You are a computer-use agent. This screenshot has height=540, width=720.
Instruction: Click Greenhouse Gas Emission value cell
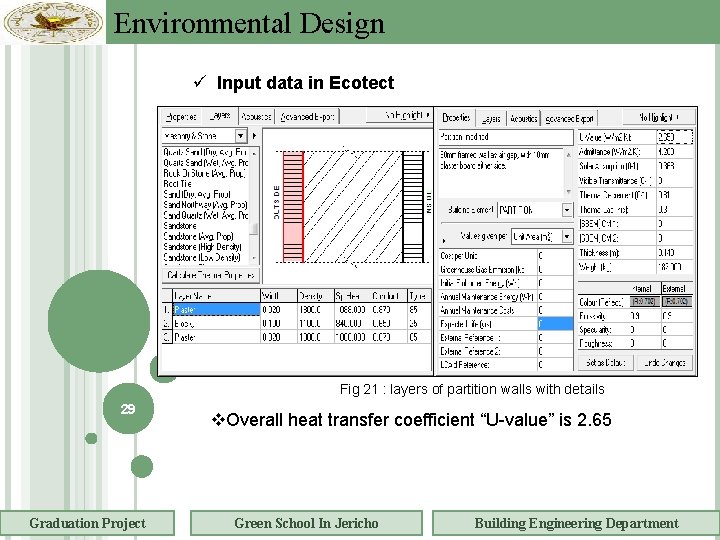click(555, 270)
